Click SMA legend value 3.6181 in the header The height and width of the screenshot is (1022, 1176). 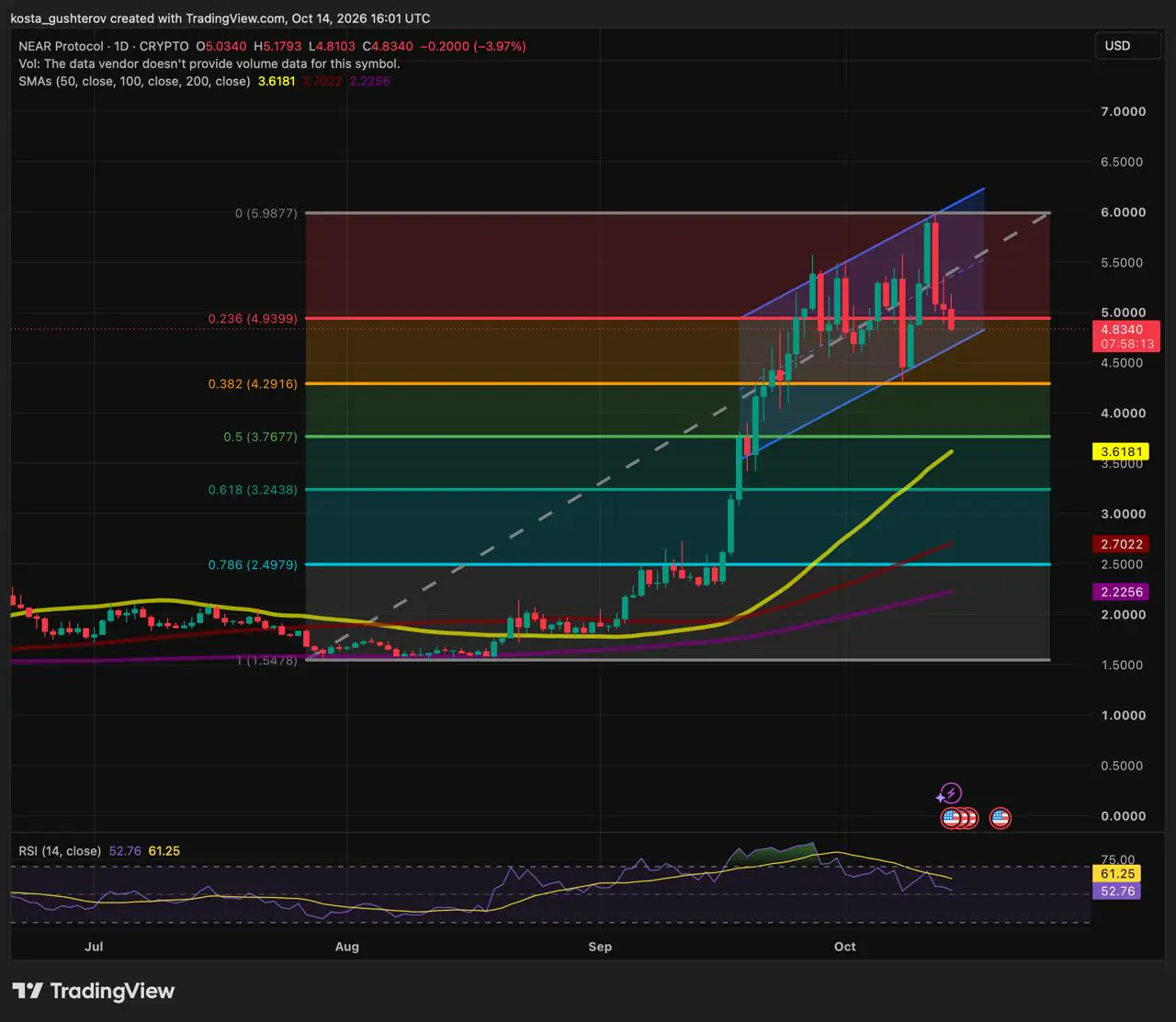click(x=277, y=81)
